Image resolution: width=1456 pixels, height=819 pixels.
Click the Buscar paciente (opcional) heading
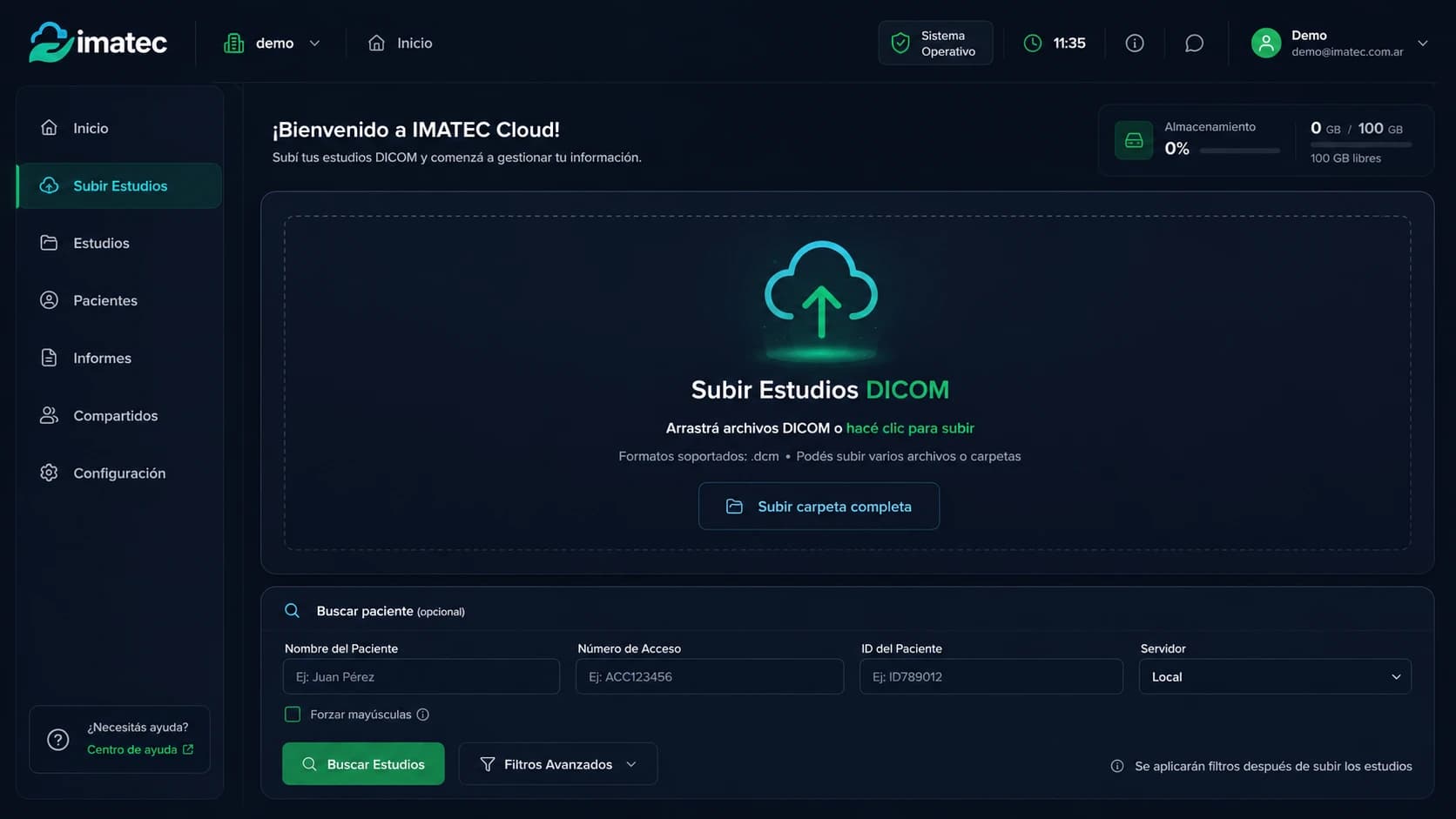pos(390,611)
